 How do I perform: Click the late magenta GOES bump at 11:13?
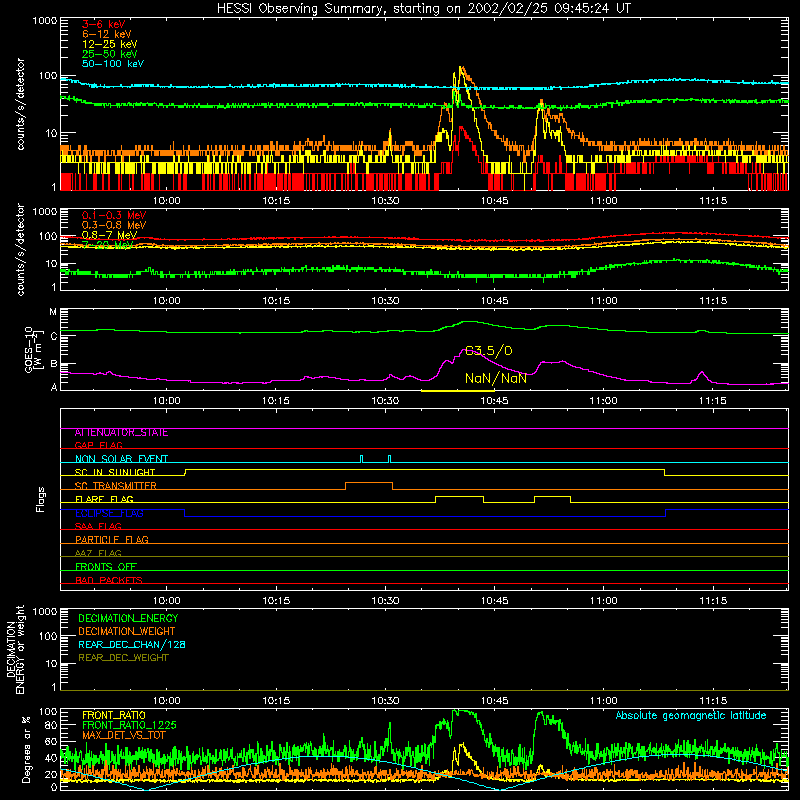702,375
